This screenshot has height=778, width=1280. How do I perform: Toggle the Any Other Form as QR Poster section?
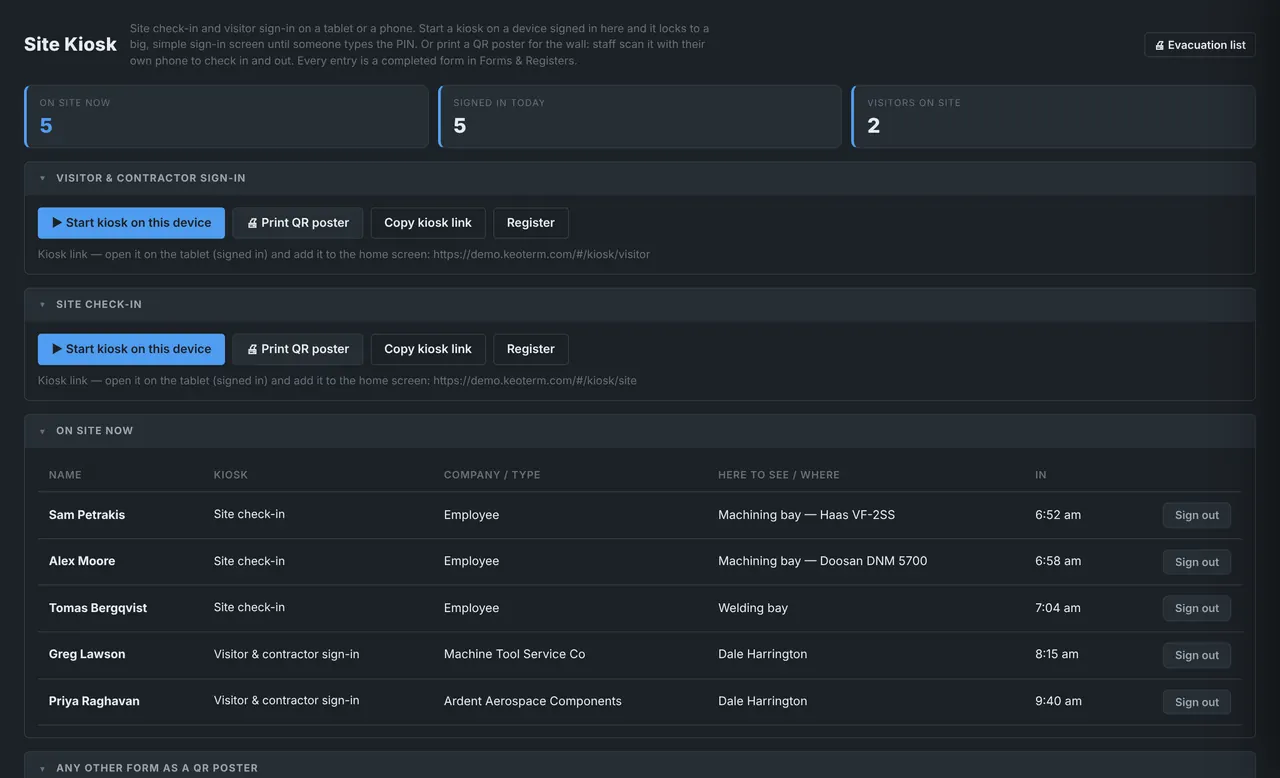pos(42,769)
